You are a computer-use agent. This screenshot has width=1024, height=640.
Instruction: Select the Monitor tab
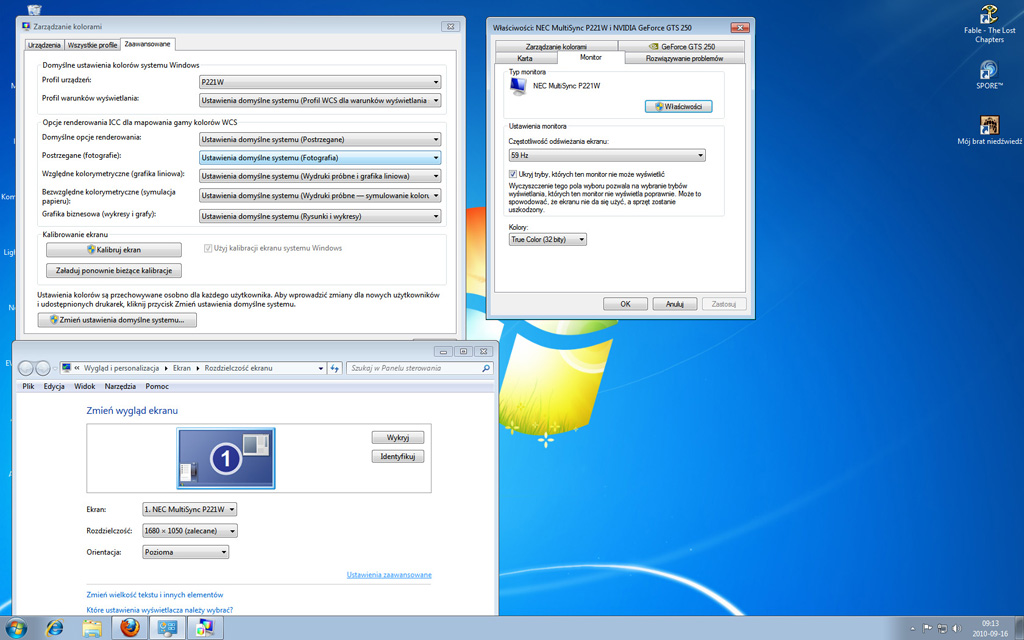coord(590,57)
